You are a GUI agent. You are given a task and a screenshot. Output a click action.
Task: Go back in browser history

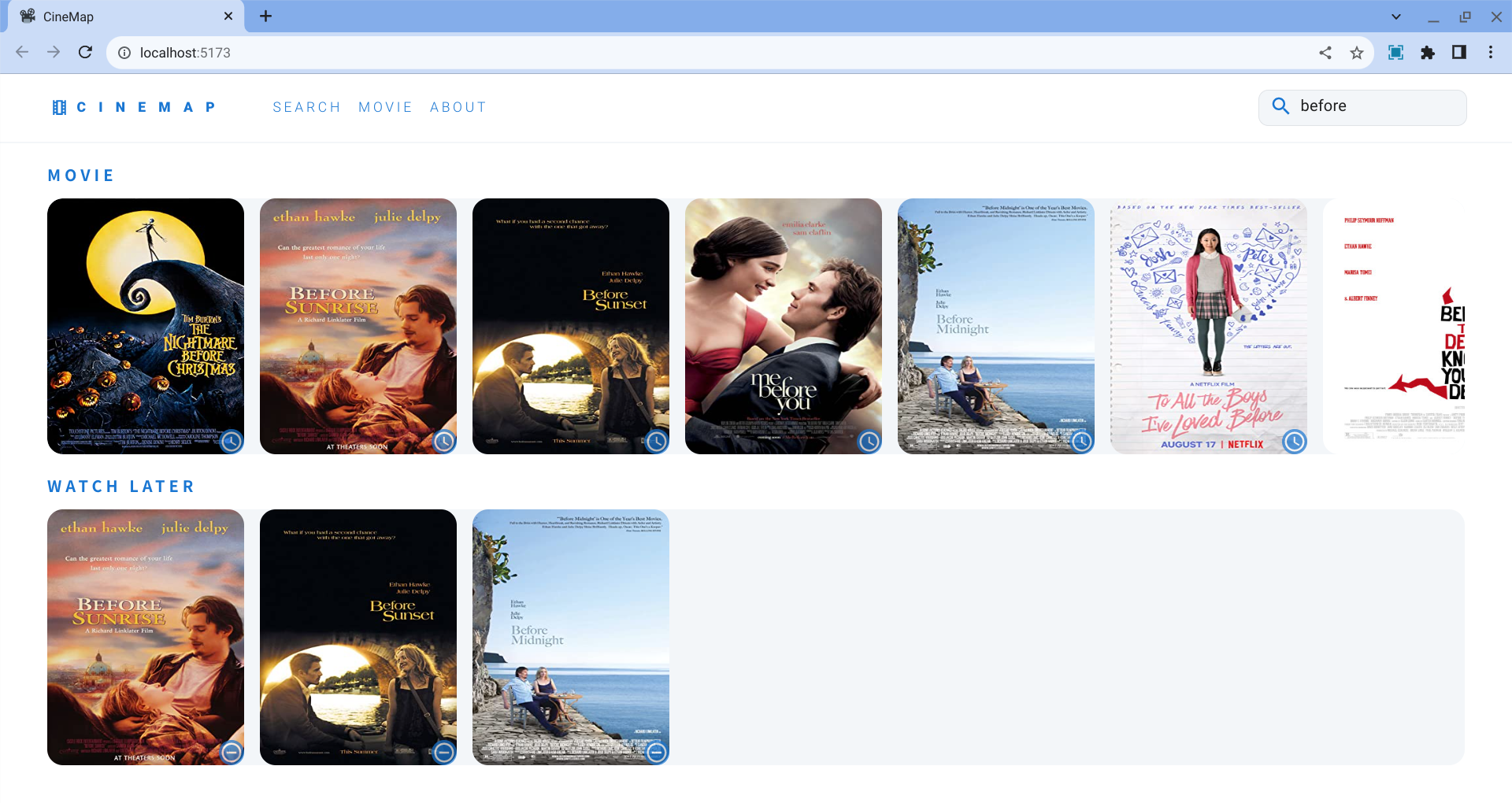click(x=22, y=53)
